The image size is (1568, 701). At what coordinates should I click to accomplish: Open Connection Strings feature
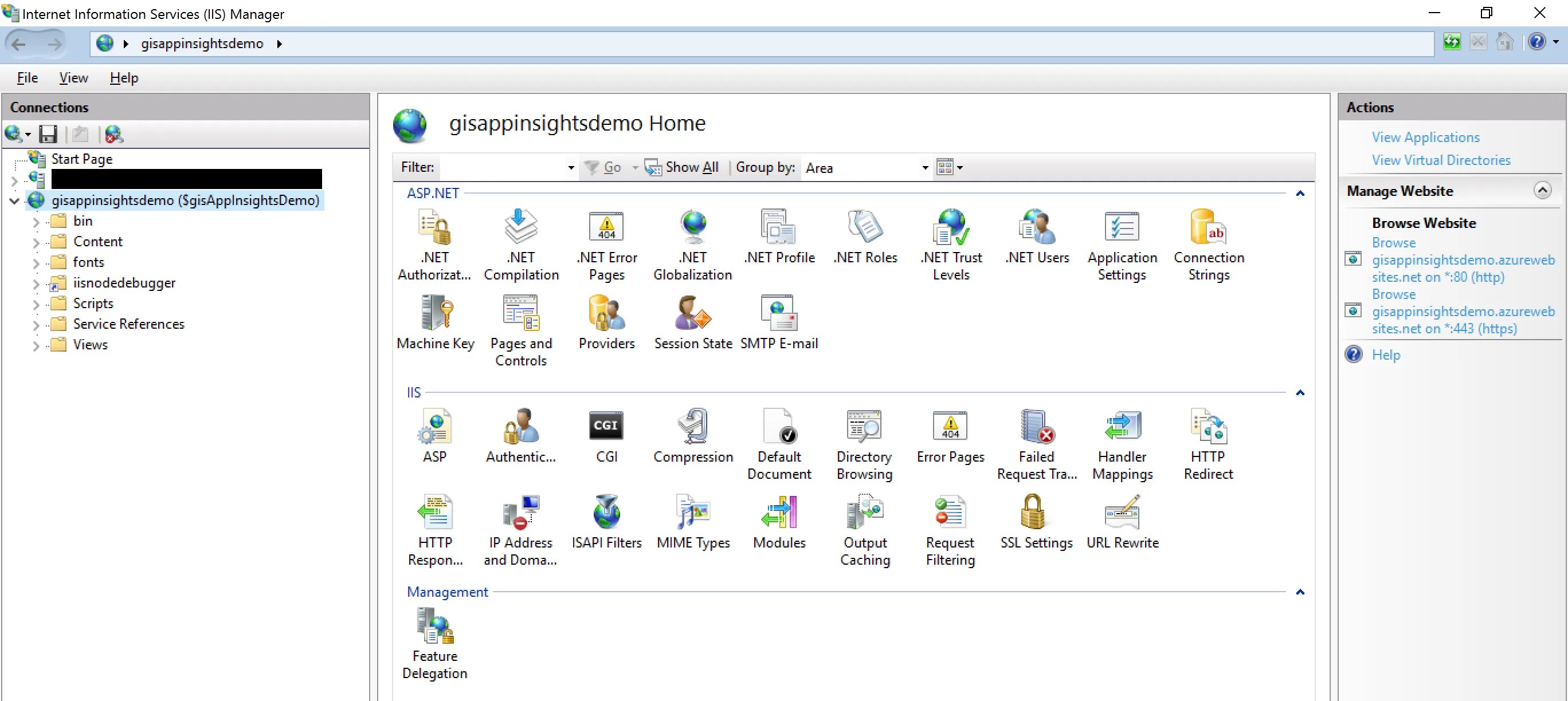pos(1209,245)
